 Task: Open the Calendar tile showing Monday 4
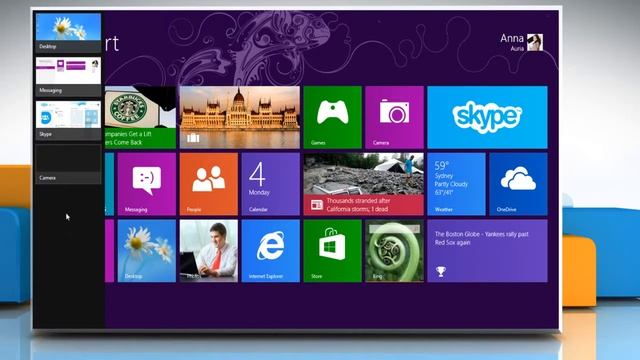point(270,184)
